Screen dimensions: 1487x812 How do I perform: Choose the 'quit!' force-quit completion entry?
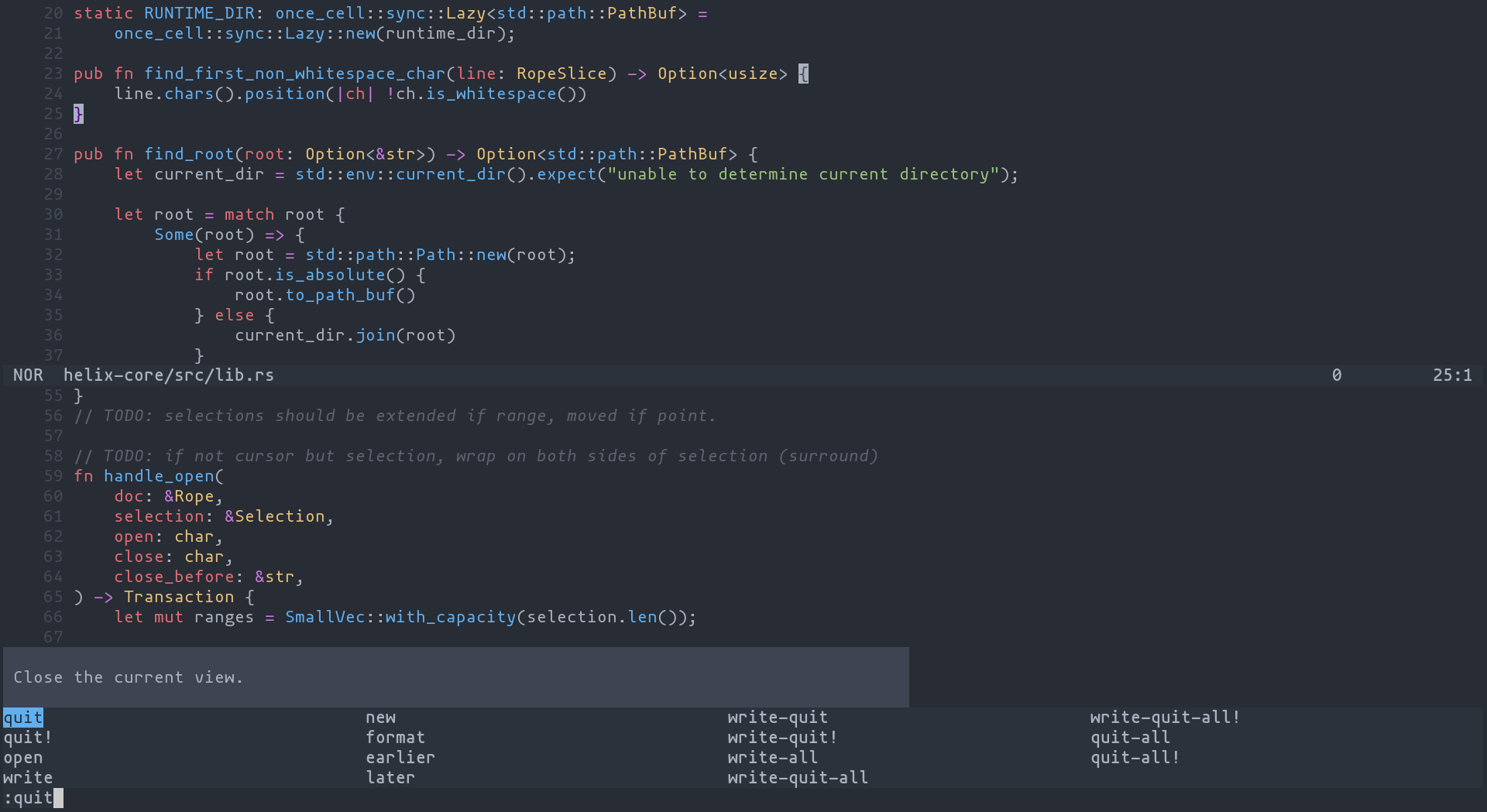coord(27,738)
